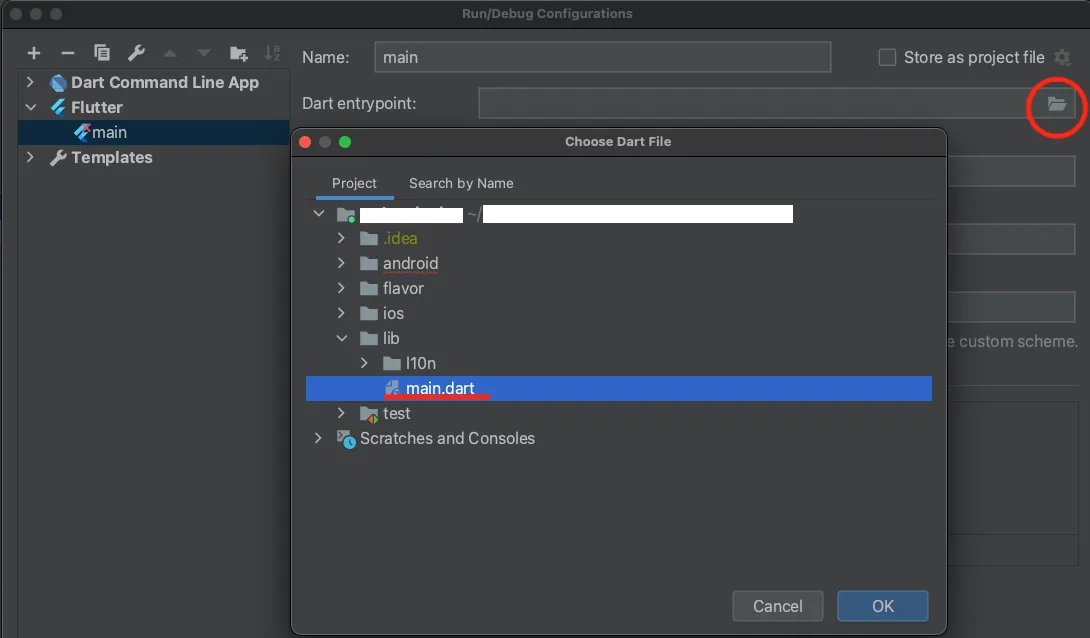Expand the Dart Command Line App node
The height and width of the screenshot is (638, 1090).
pos(30,82)
